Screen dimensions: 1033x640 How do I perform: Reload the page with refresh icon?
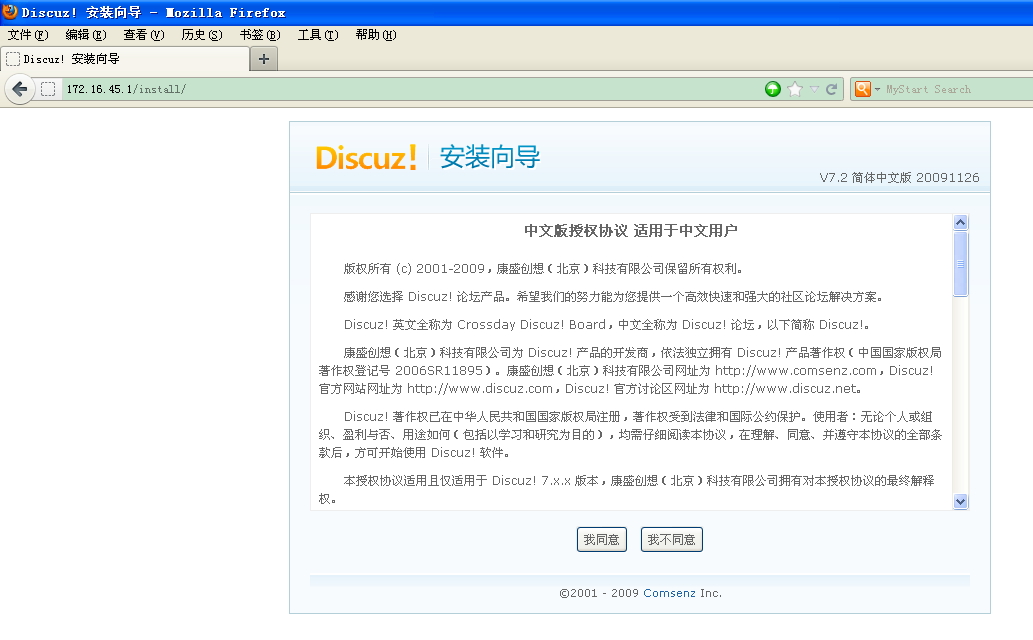point(831,89)
